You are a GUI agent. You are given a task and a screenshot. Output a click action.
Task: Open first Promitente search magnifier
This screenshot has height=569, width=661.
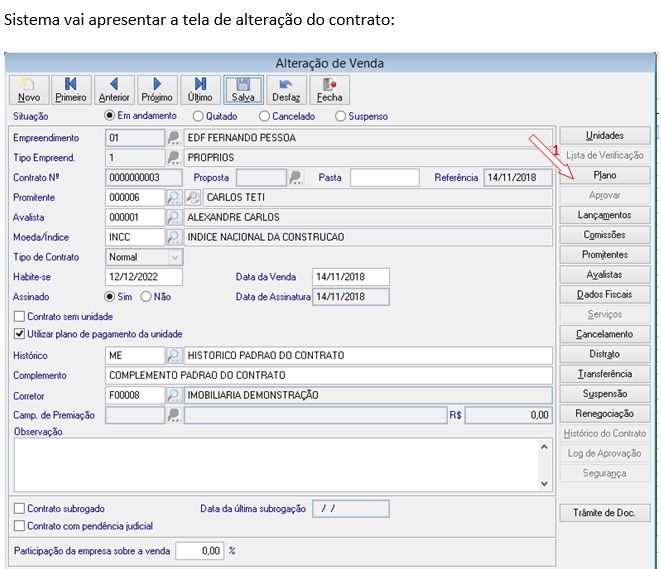pos(174,197)
